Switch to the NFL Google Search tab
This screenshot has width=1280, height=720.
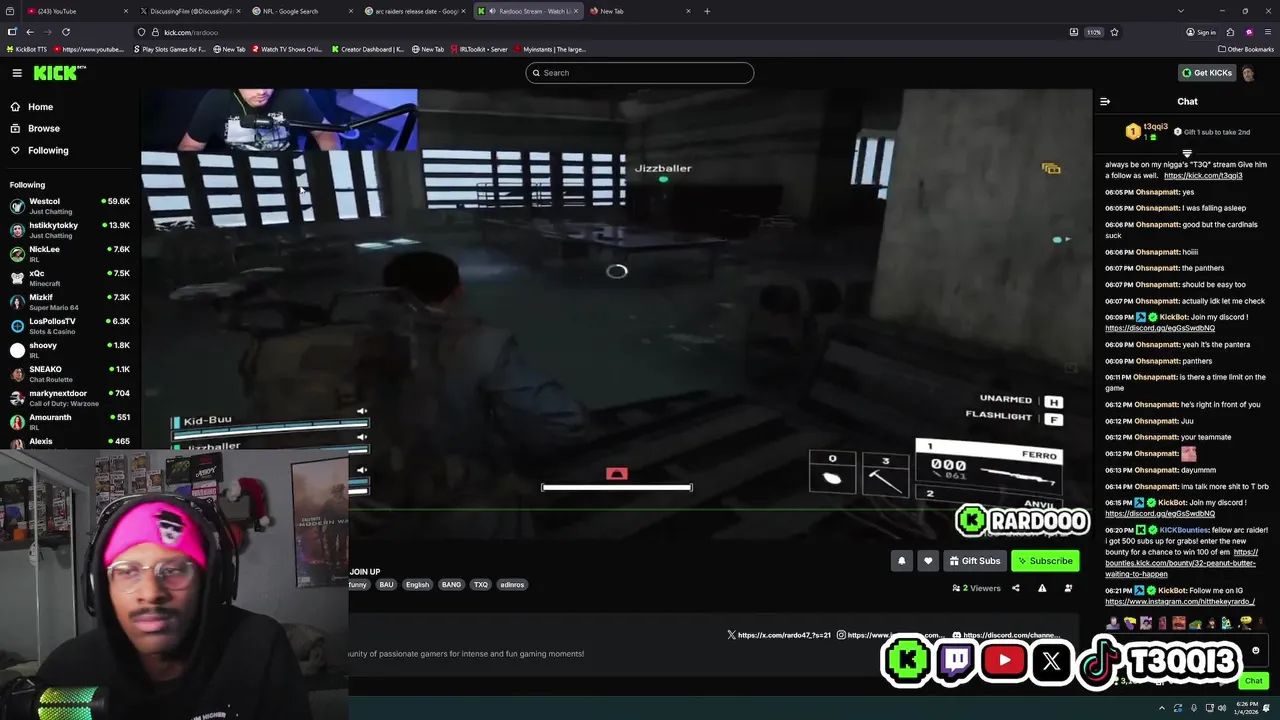300,11
